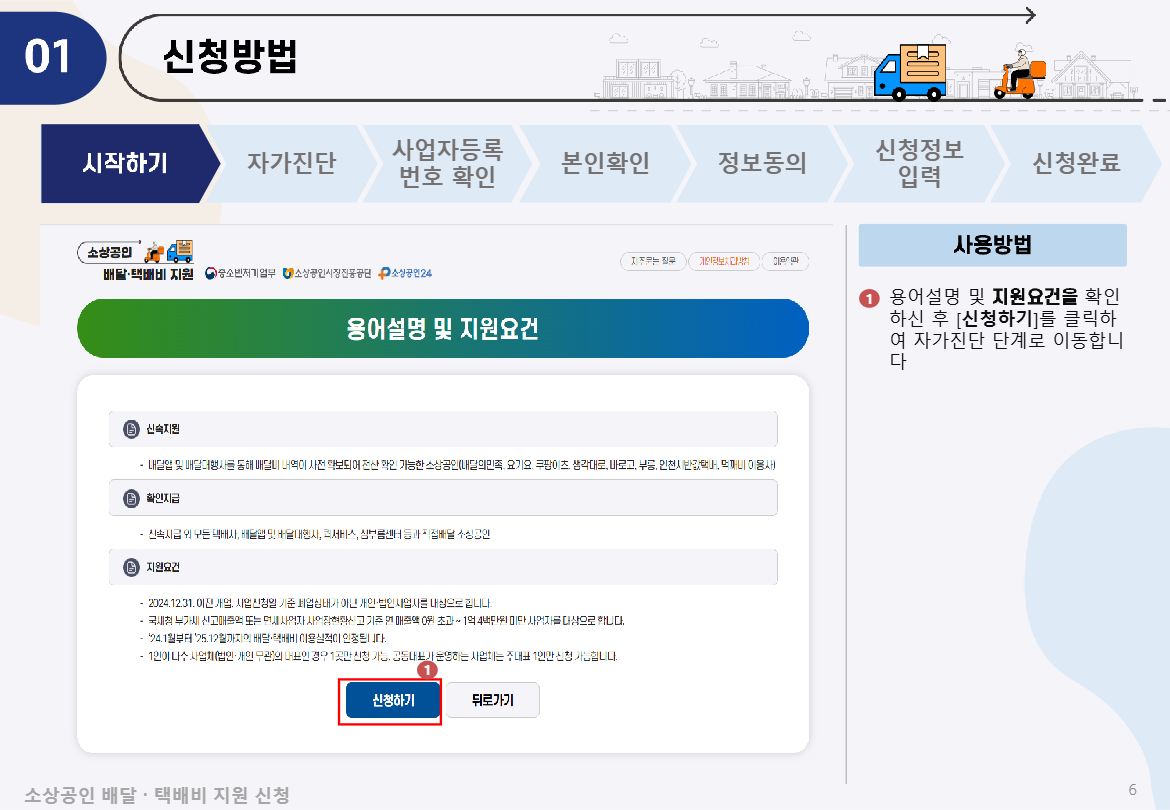Viewport: 1170px width, 810px height.
Task: Click the line starting 2024.12.31. 이전 개업
Action: pos(319,603)
